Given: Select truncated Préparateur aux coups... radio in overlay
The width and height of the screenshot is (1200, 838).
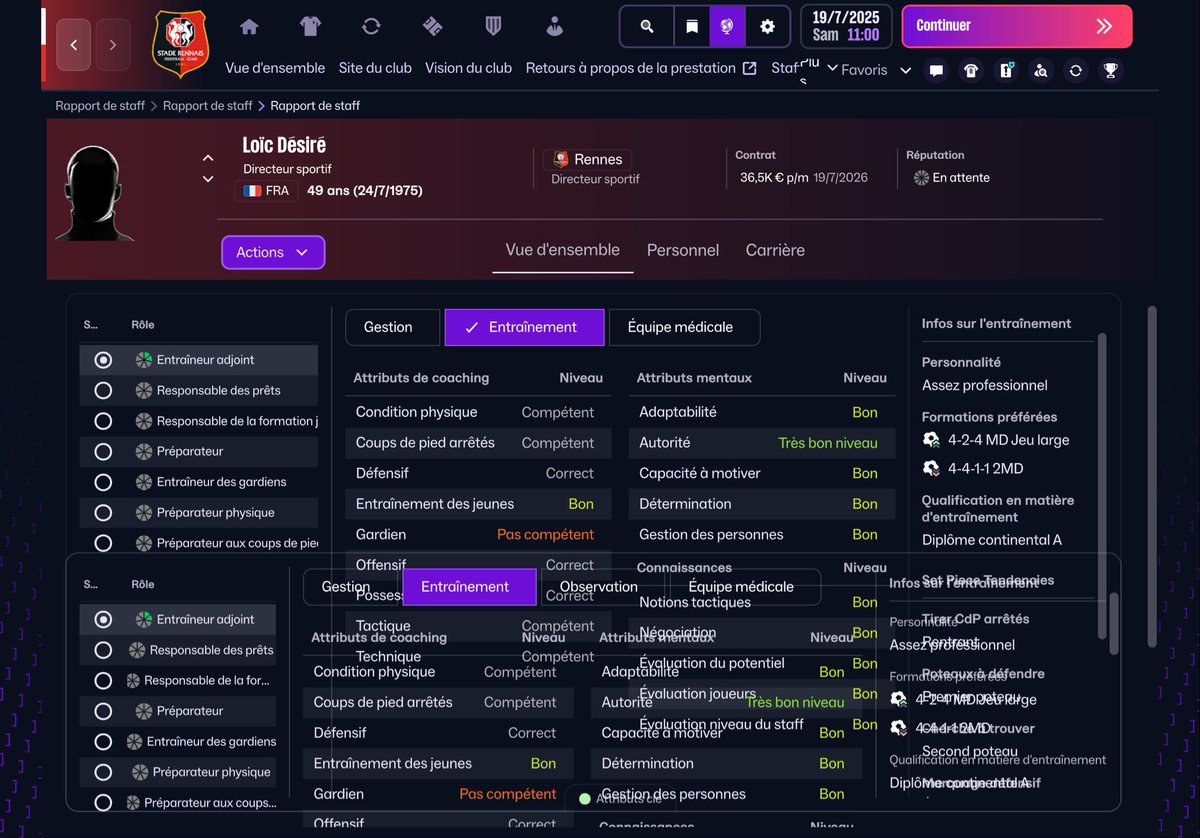Looking at the screenshot, I should 103,802.
